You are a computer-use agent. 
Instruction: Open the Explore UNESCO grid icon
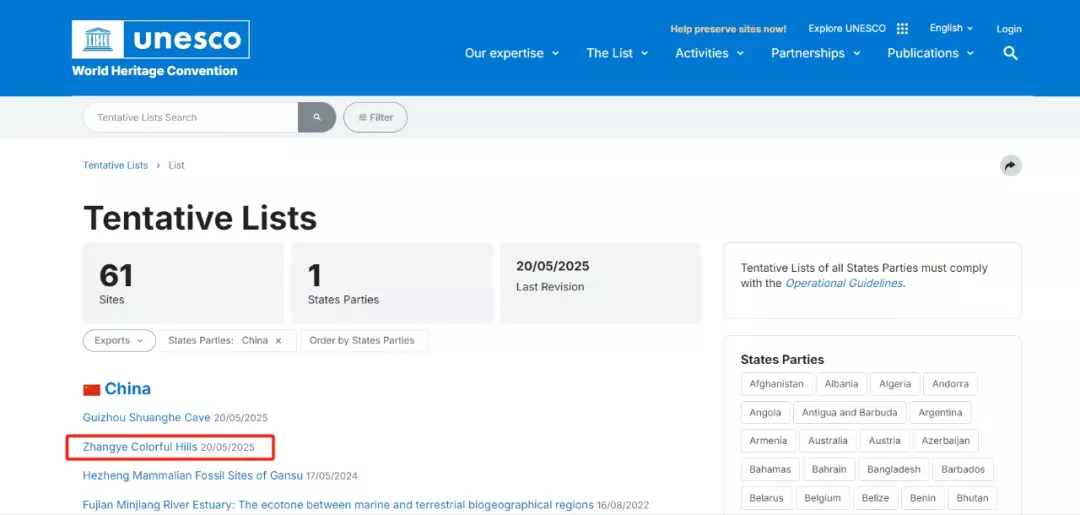(x=902, y=29)
